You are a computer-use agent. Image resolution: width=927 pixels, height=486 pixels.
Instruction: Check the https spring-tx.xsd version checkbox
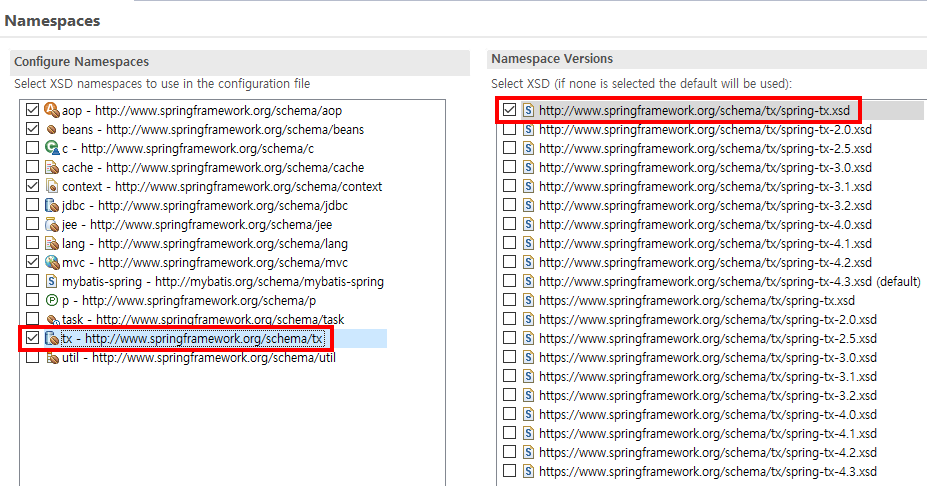[x=509, y=300]
